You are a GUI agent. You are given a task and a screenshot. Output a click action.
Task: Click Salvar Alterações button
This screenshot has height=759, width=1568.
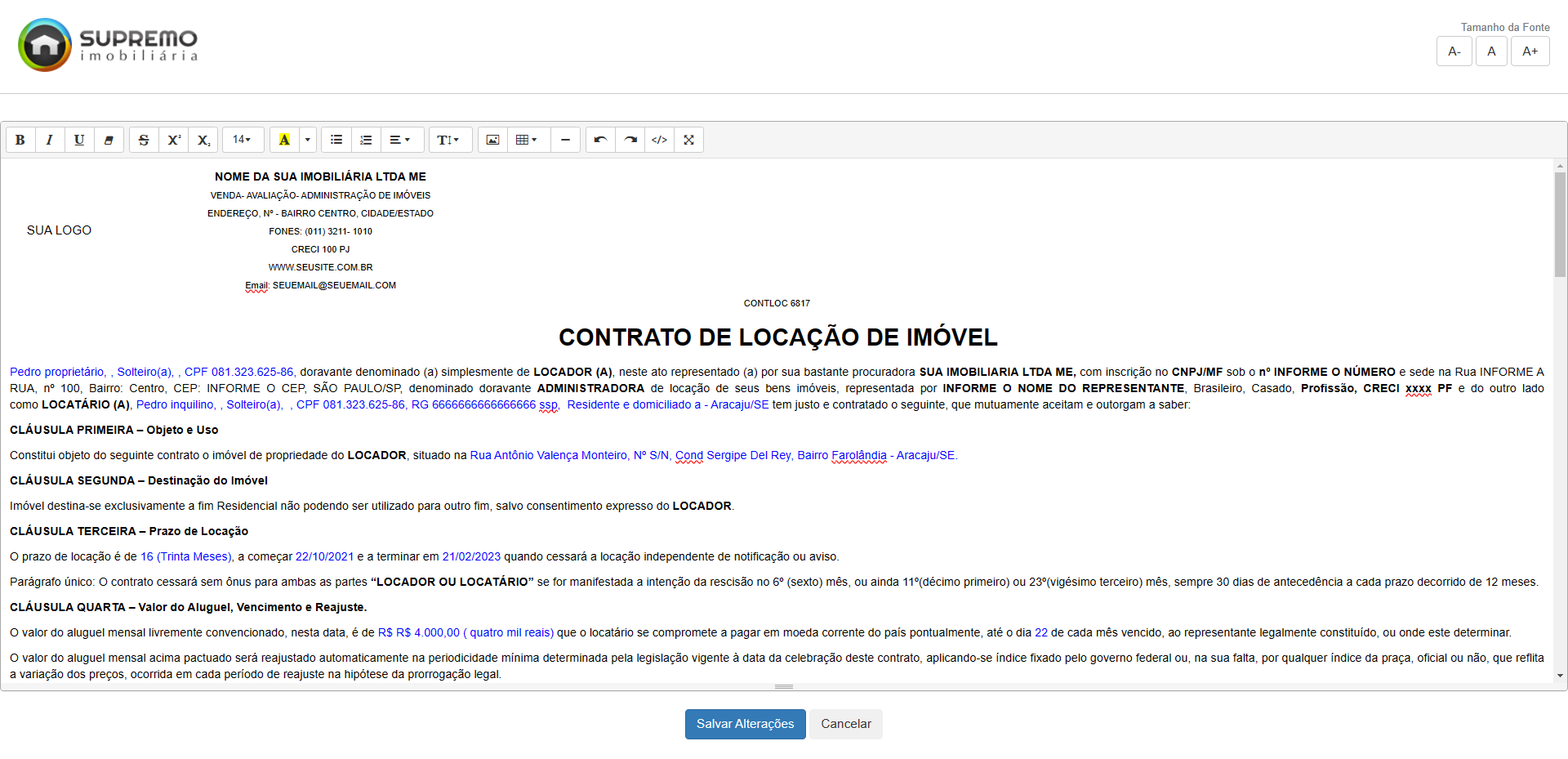(745, 724)
